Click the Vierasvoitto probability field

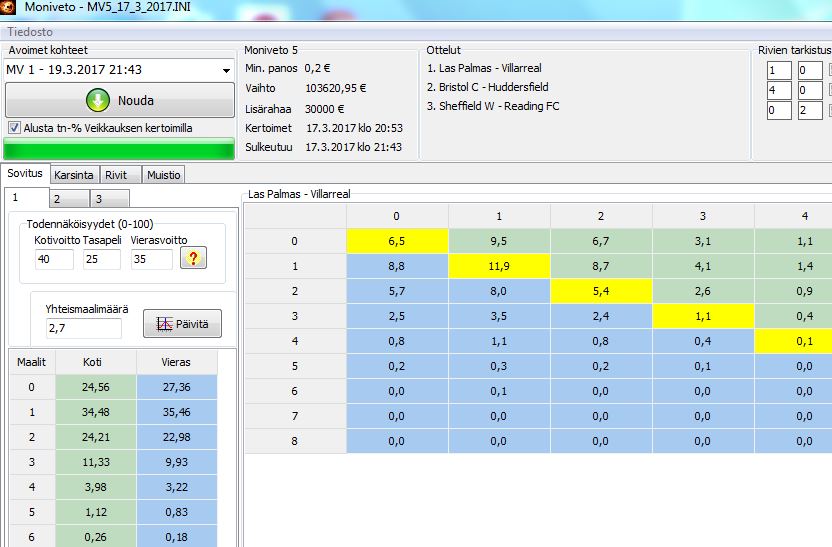(x=152, y=260)
